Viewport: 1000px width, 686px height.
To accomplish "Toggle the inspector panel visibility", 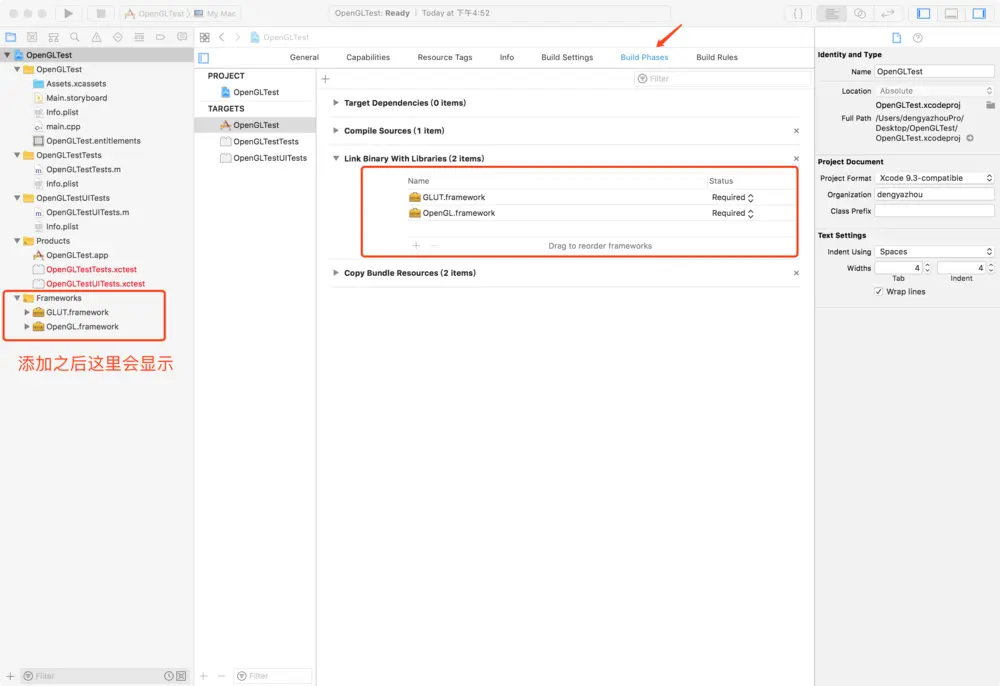I will tap(978, 13).
